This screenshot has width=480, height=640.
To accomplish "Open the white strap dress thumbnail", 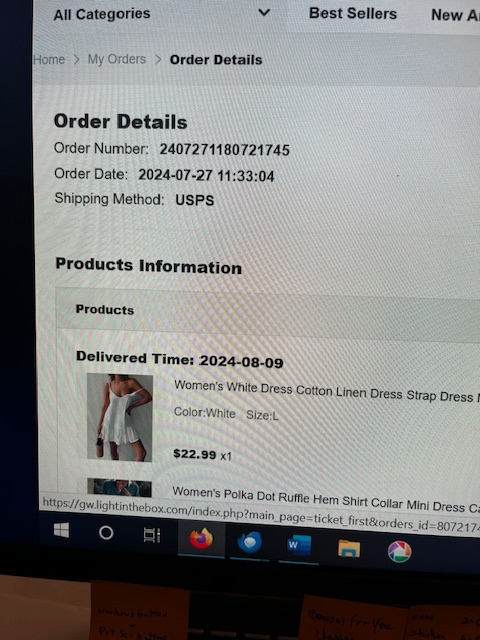I will coord(120,418).
